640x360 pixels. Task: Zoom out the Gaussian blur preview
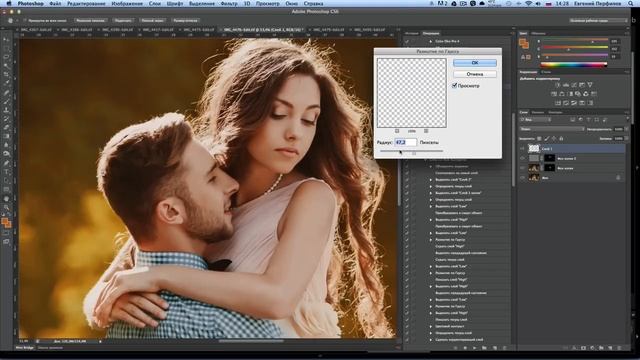click(x=397, y=131)
